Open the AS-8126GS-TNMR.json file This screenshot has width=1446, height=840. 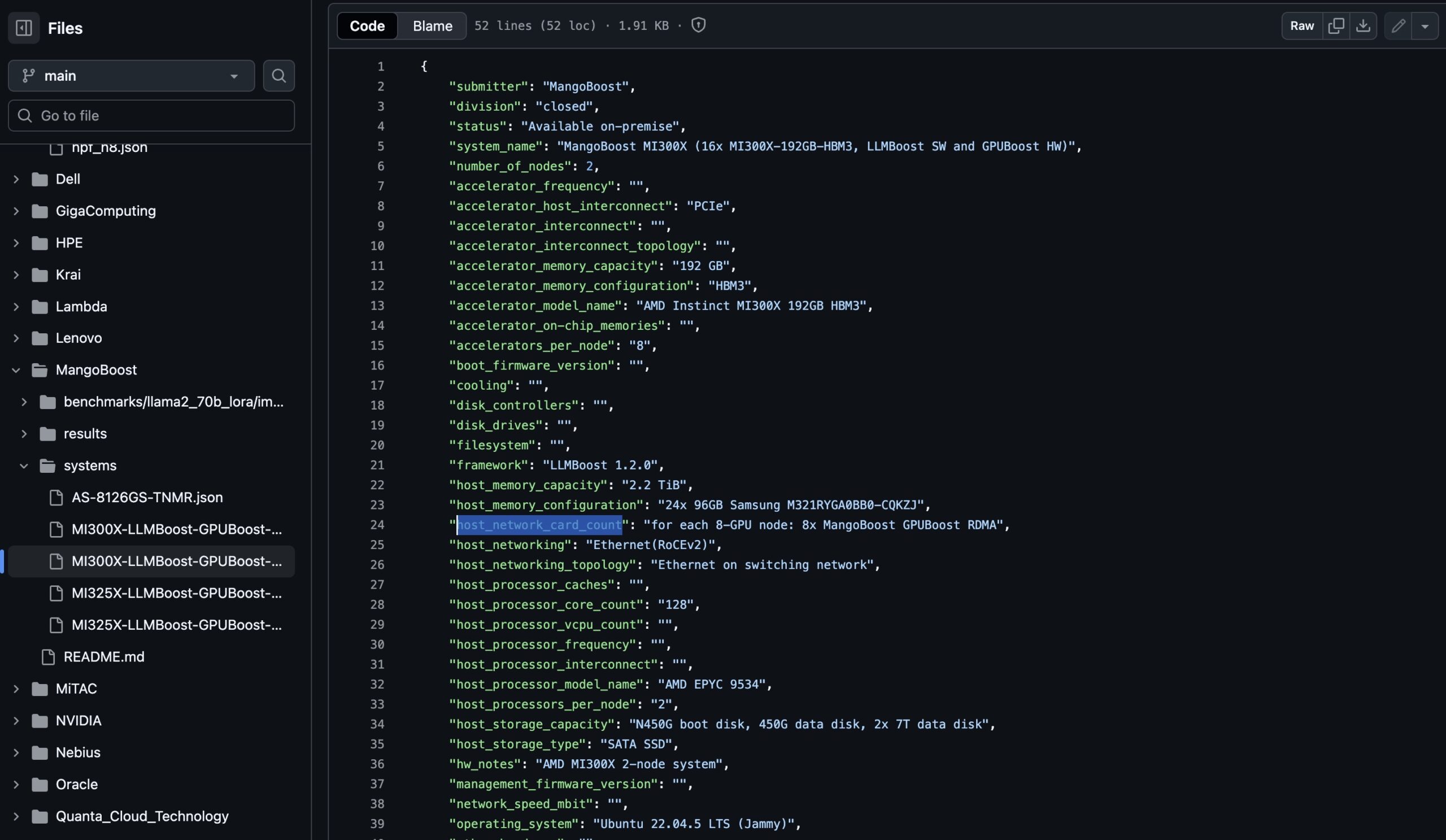pyautogui.click(x=147, y=498)
